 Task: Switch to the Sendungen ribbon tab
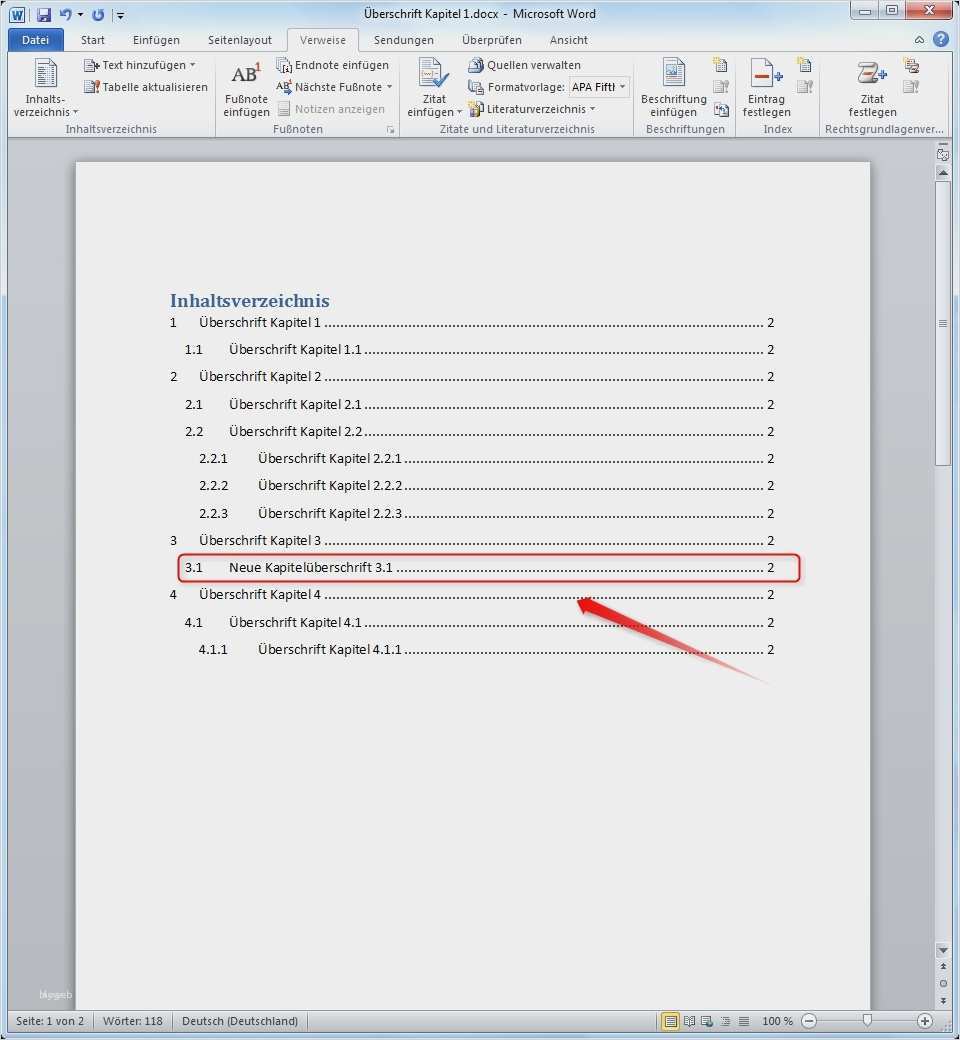[403, 40]
